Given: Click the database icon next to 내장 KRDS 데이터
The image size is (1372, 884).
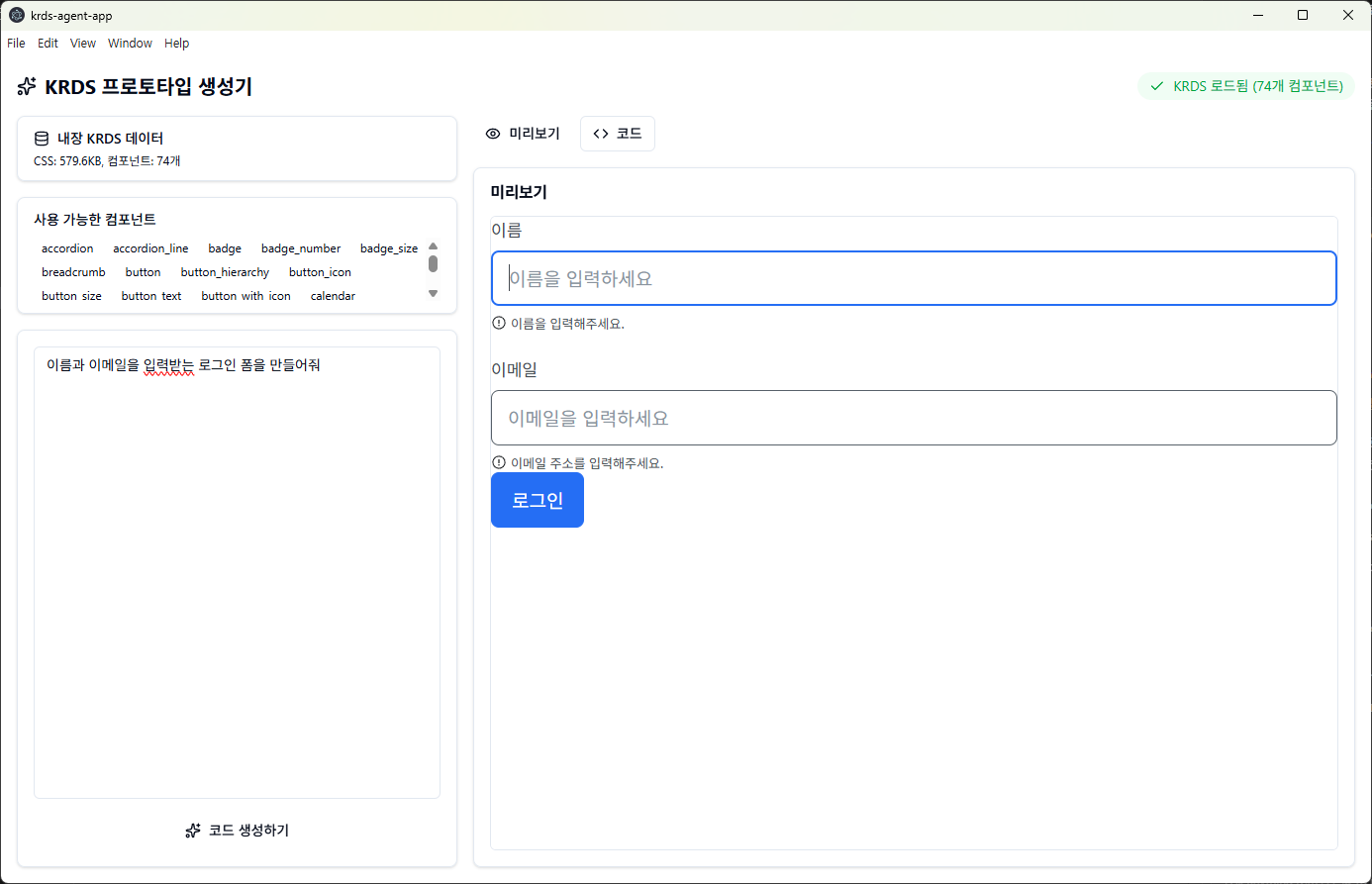Looking at the screenshot, I should [x=42, y=139].
